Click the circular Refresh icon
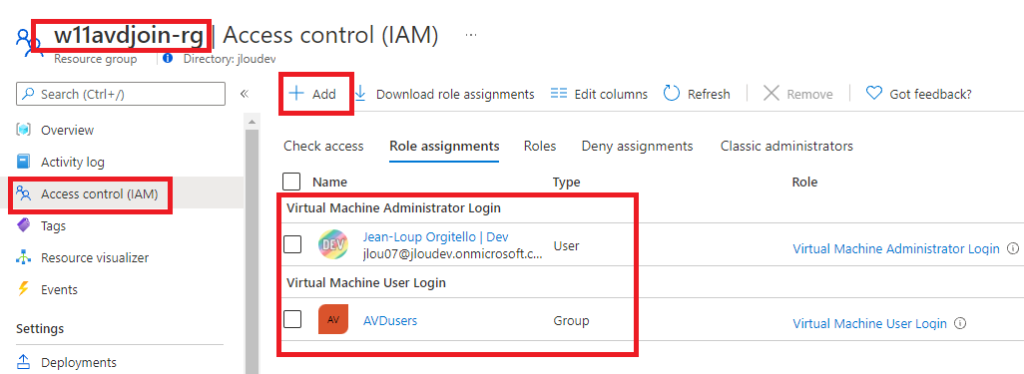The image size is (1024, 374). pyautogui.click(x=672, y=93)
